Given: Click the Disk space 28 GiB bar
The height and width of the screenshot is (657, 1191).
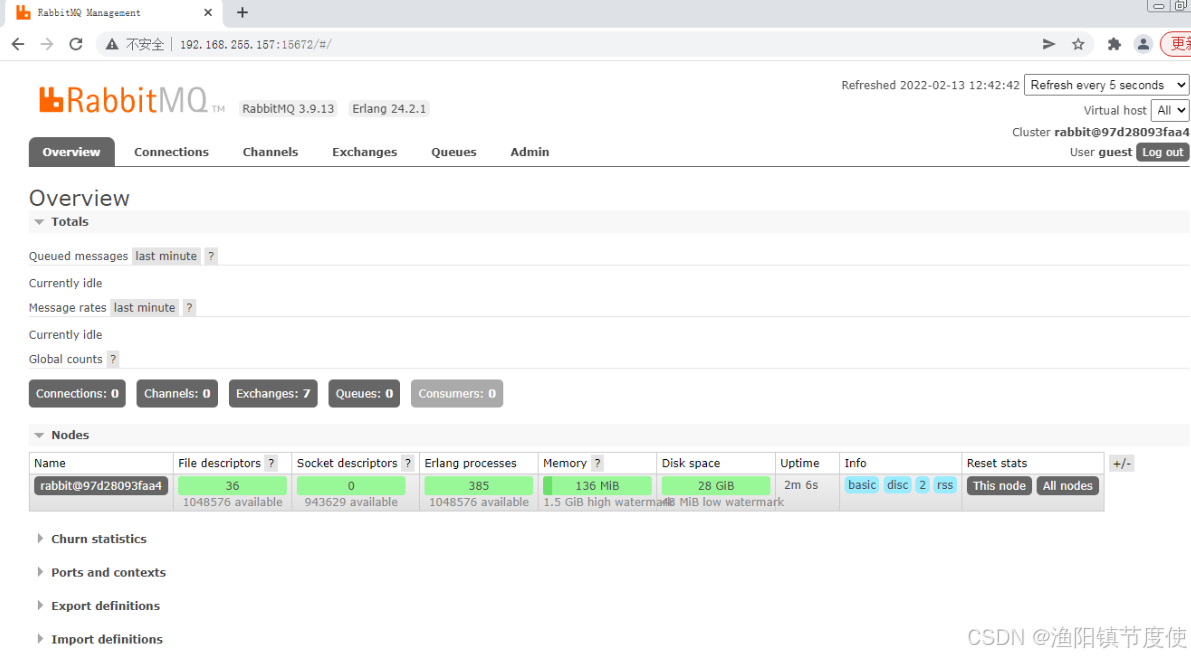Looking at the screenshot, I should click(x=716, y=486).
